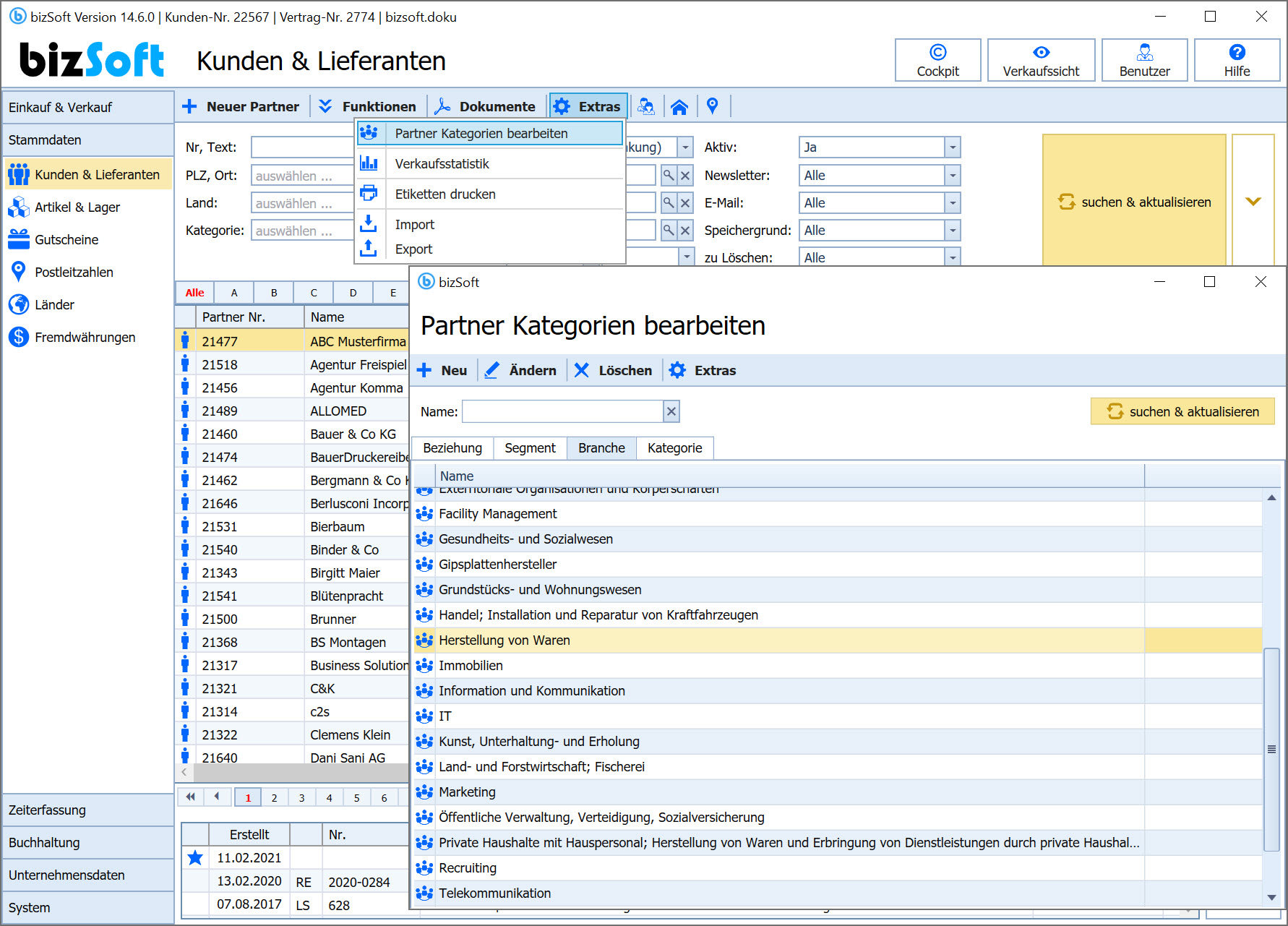Expand the Speichergrund dropdown
1288x926 pixels.
point(953,231)
